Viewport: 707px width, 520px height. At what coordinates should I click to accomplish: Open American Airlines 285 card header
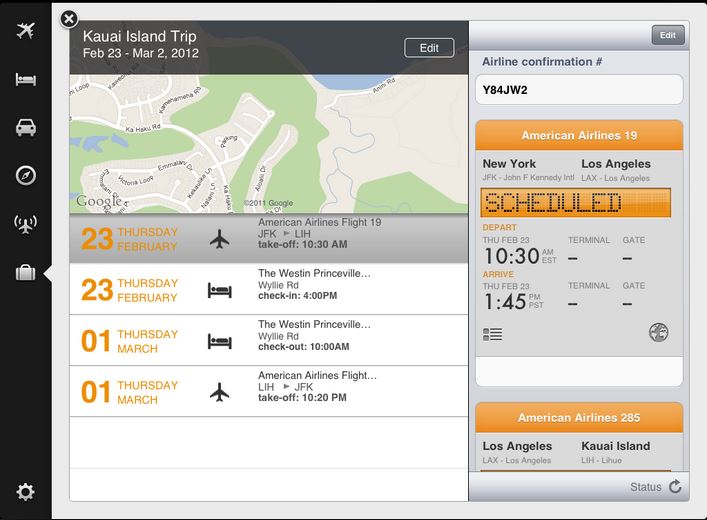point(579,418)
